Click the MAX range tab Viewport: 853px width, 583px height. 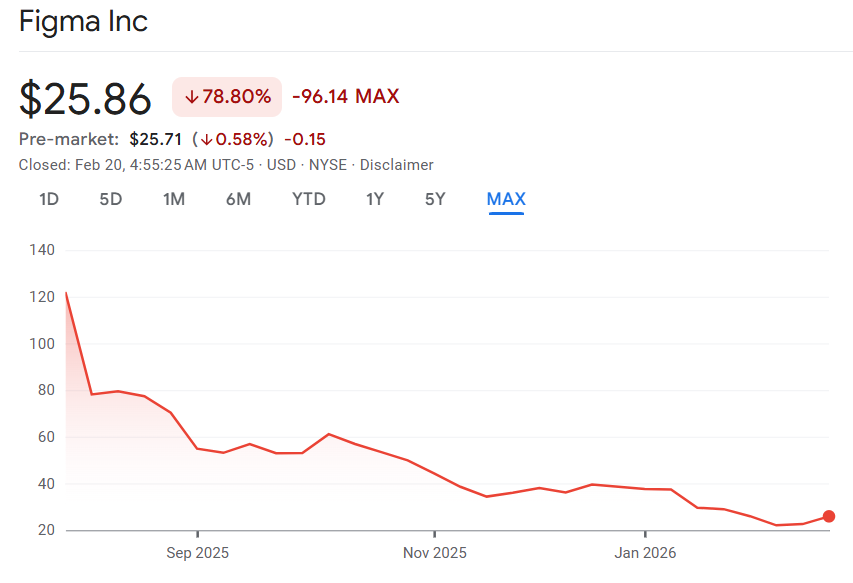pos(506,199)
